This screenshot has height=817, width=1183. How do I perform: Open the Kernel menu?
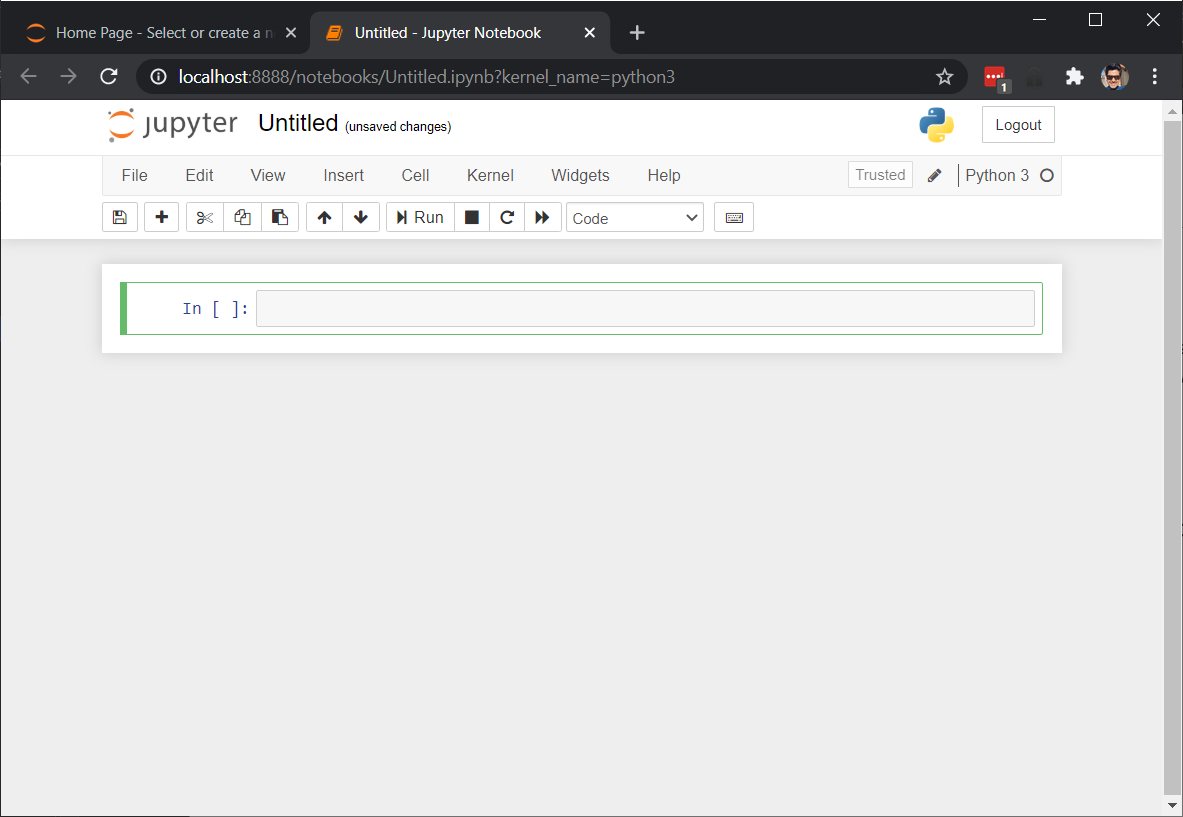pyautogui.click(x=490, y=175)
